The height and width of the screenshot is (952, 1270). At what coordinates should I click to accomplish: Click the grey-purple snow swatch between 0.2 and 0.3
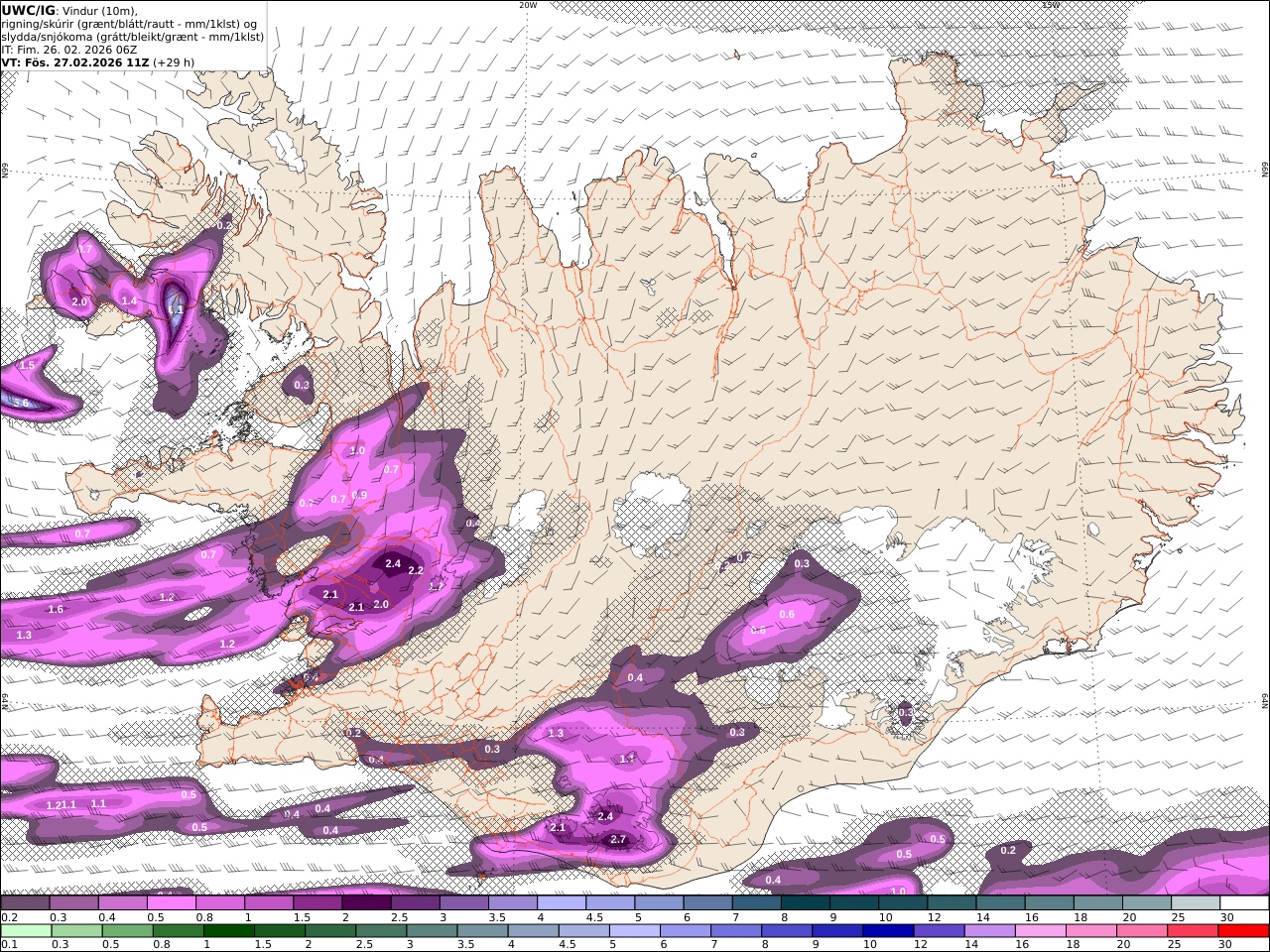tap(26, 903)
